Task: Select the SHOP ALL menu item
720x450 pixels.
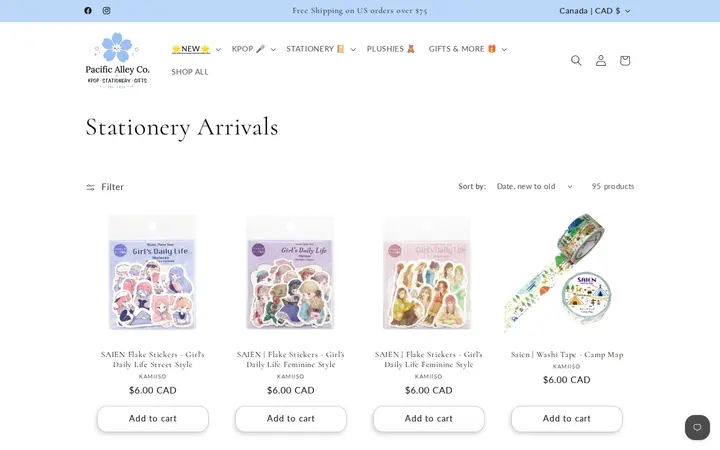Action: (190, 72)
